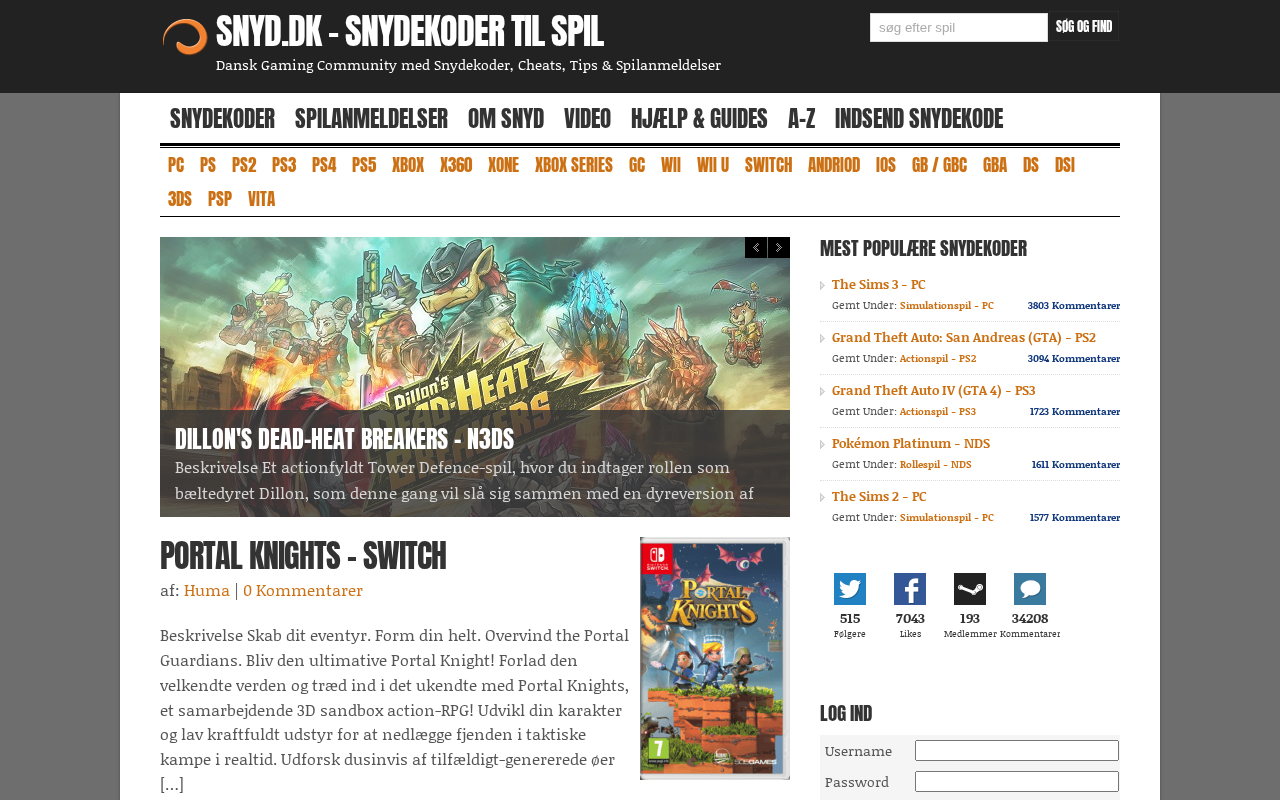Select the DS platform tab
1280x800 pixels.
(x=1031, y=165)
